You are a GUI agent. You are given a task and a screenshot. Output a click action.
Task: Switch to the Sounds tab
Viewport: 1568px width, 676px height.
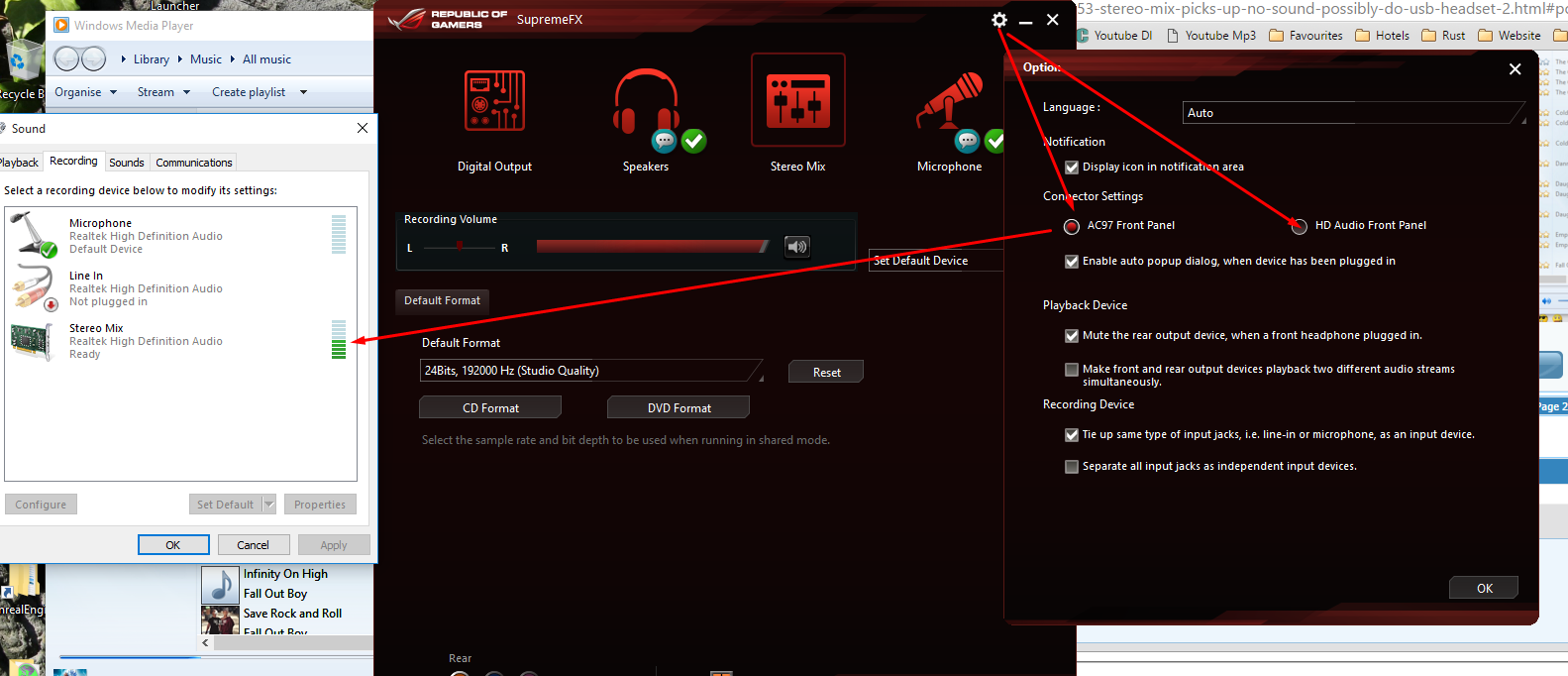point(126,163)
